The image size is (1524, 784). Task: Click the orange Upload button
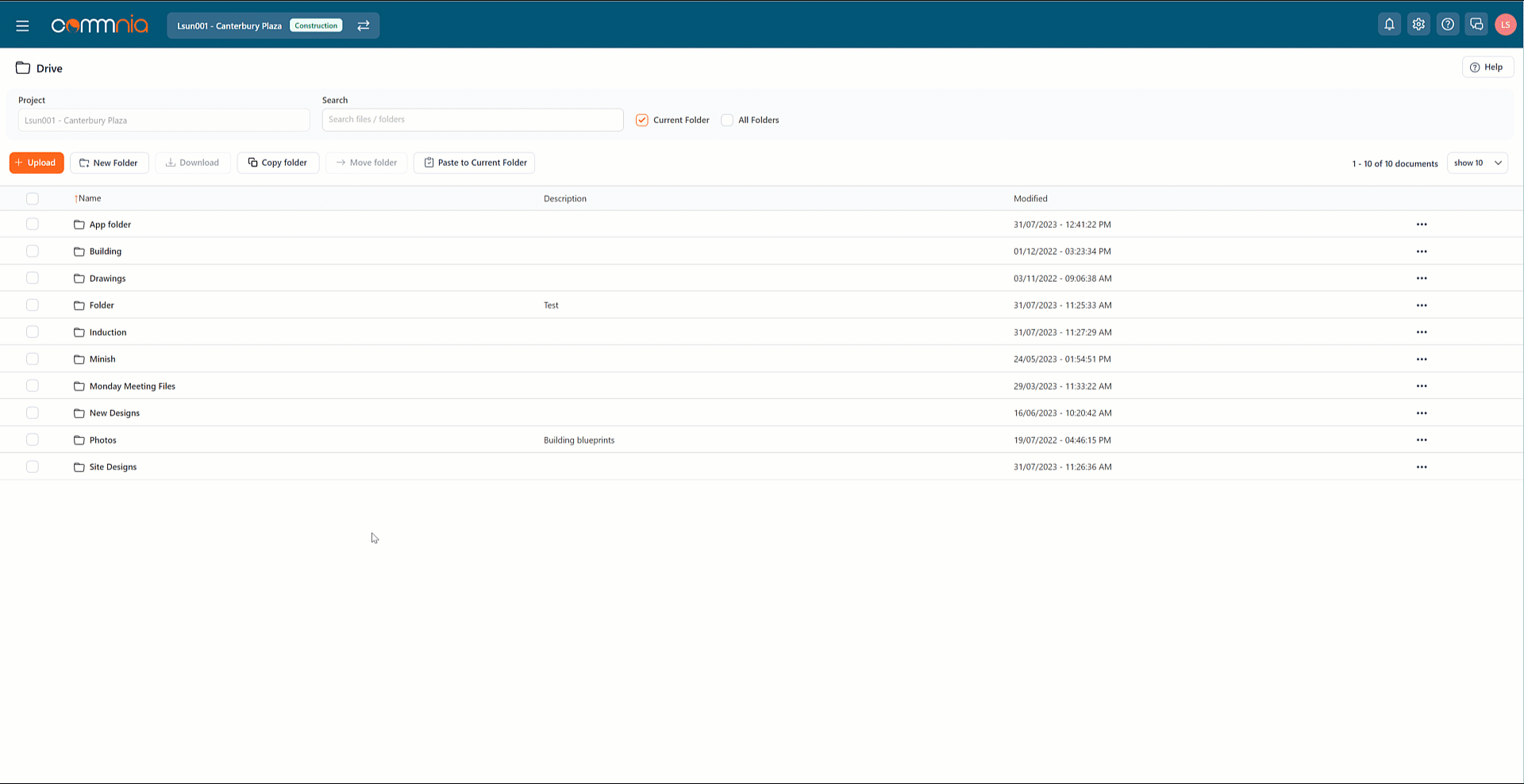point(37,163)
